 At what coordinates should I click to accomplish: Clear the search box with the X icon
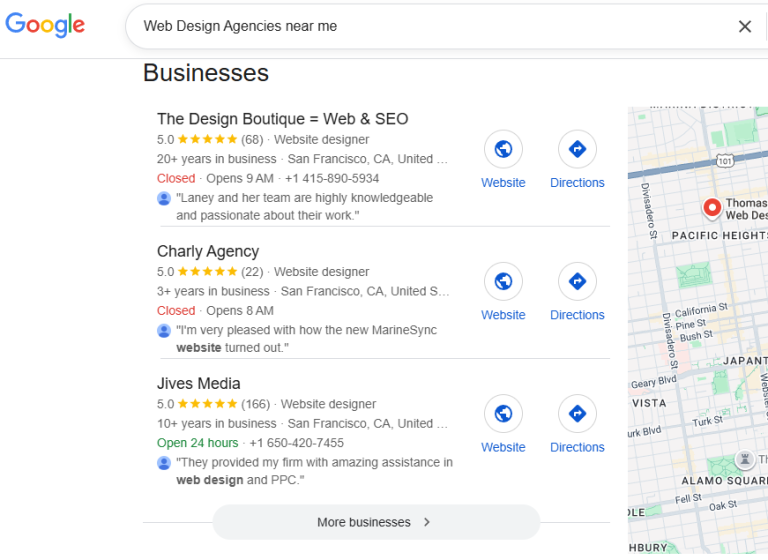coord(744,26)
